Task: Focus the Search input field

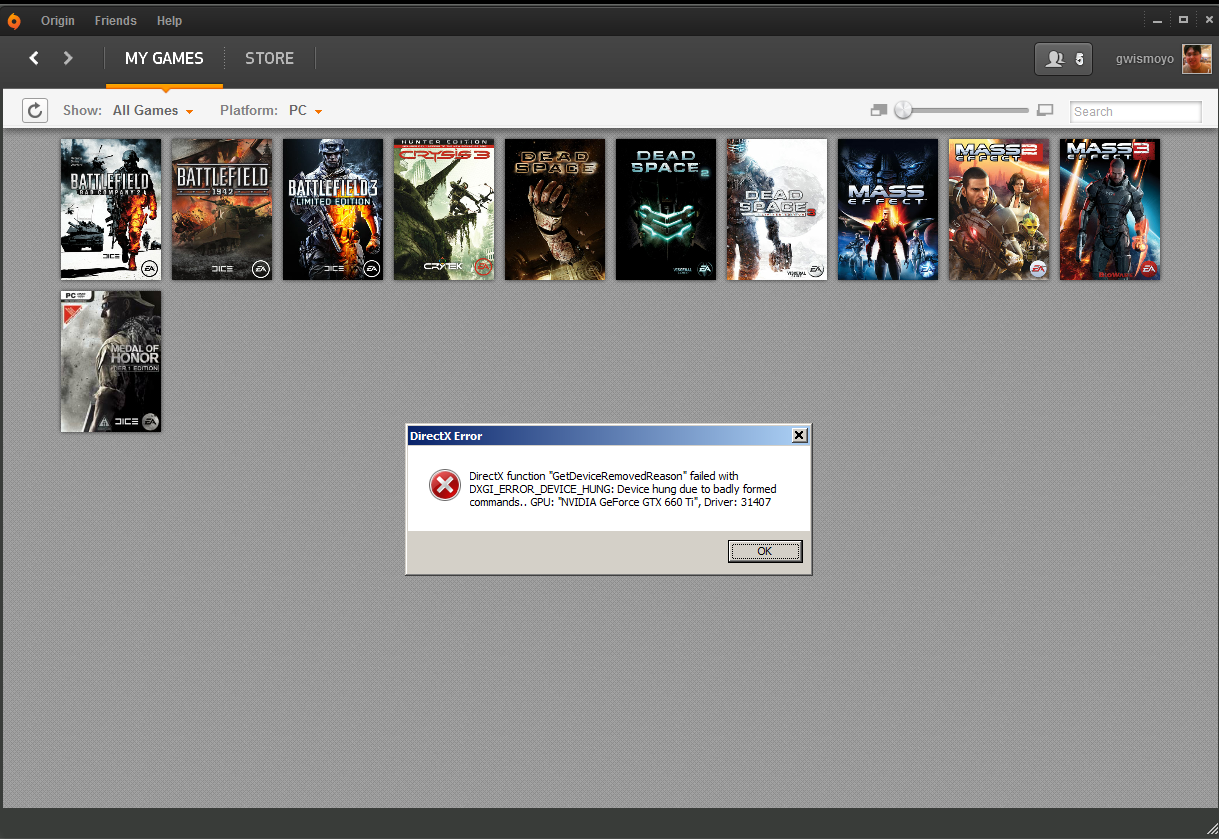Action: tap(1135, 111)
